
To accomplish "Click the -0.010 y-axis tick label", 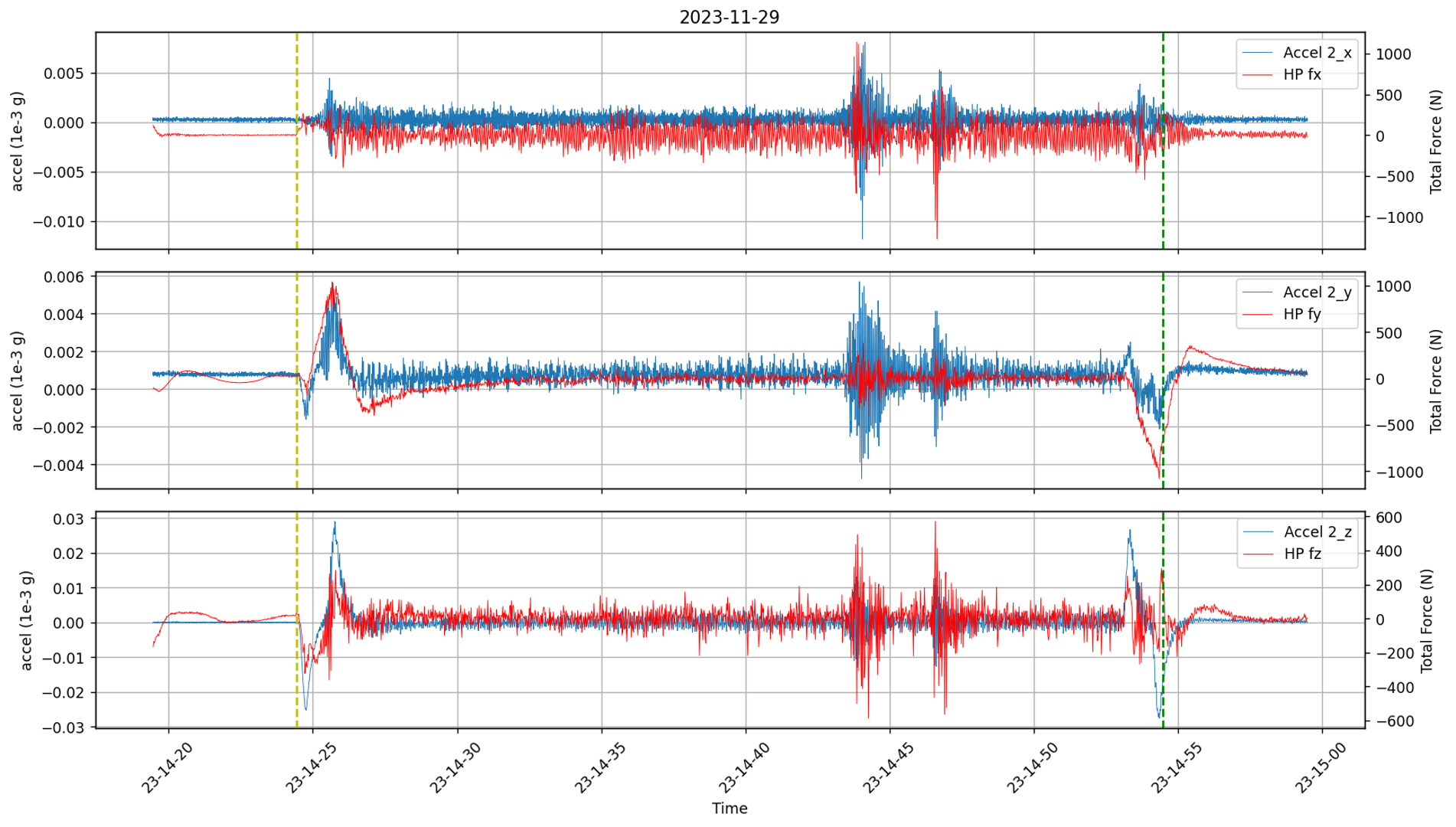I will (x=58, y=221).
